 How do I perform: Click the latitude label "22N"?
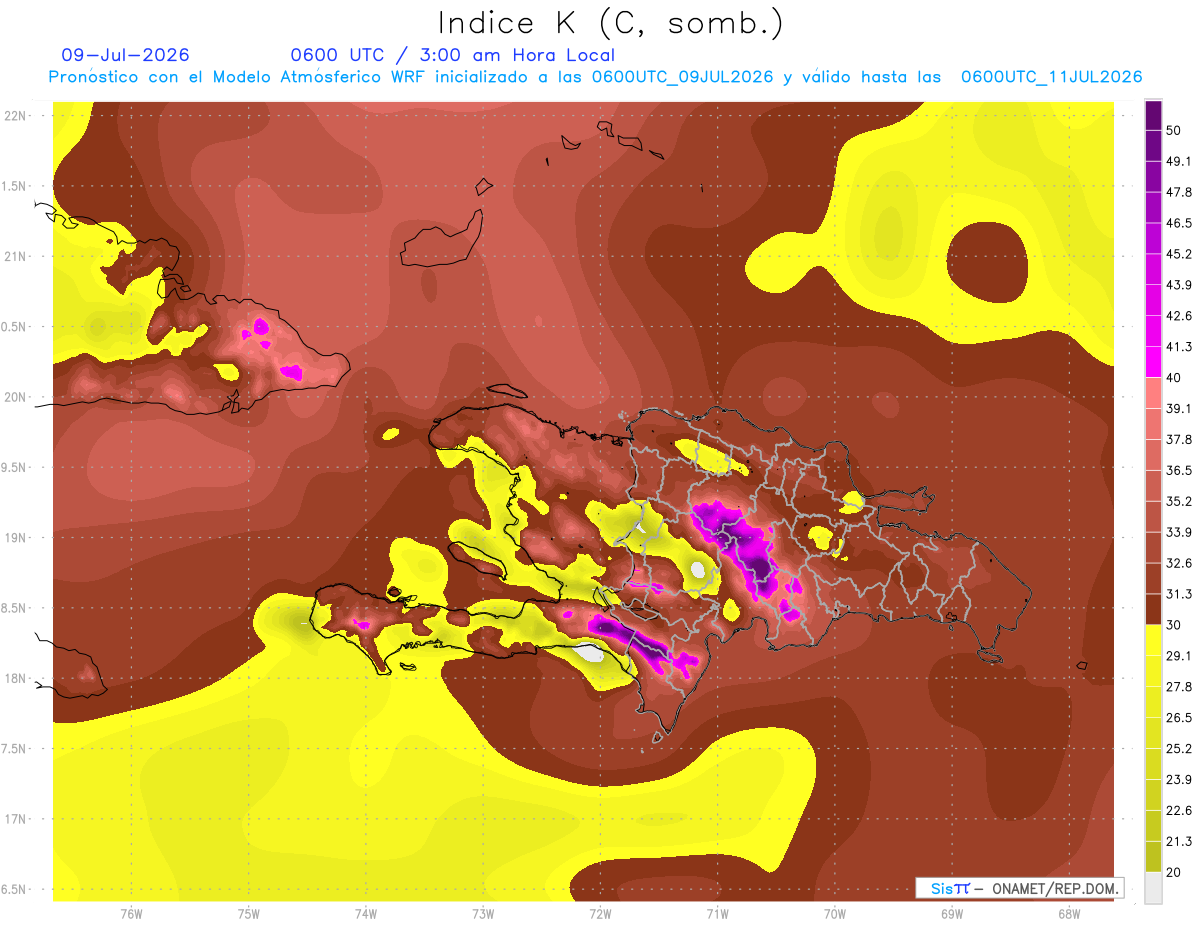[15, 116]
